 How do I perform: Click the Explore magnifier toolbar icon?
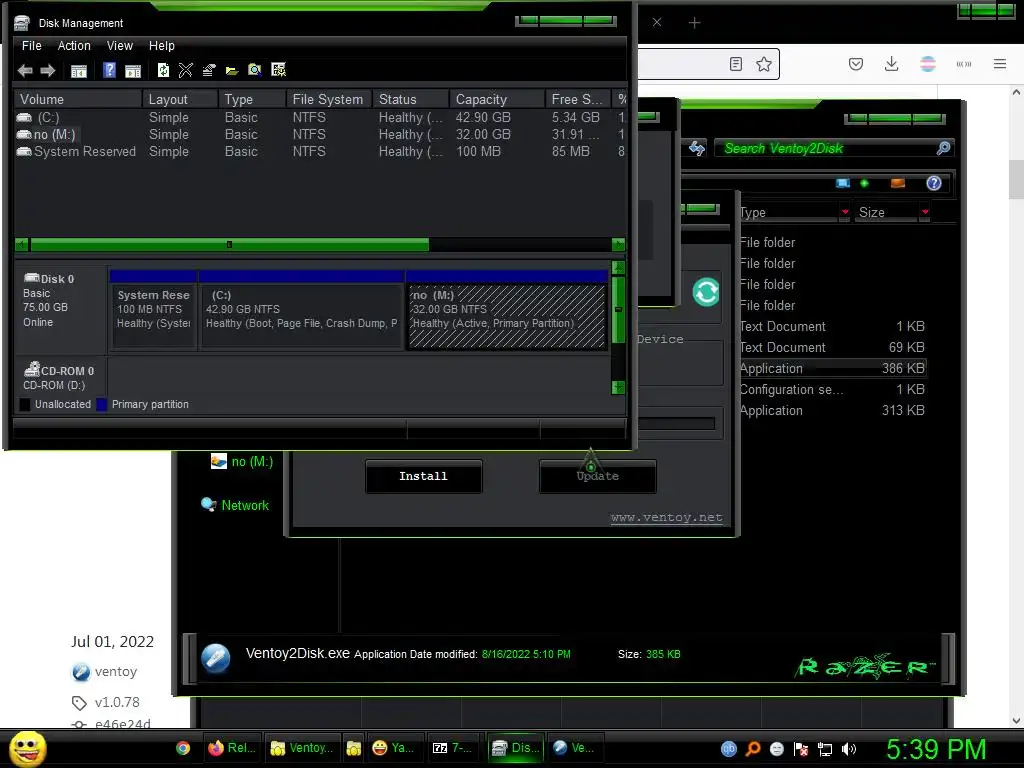[x=255, y=70]
